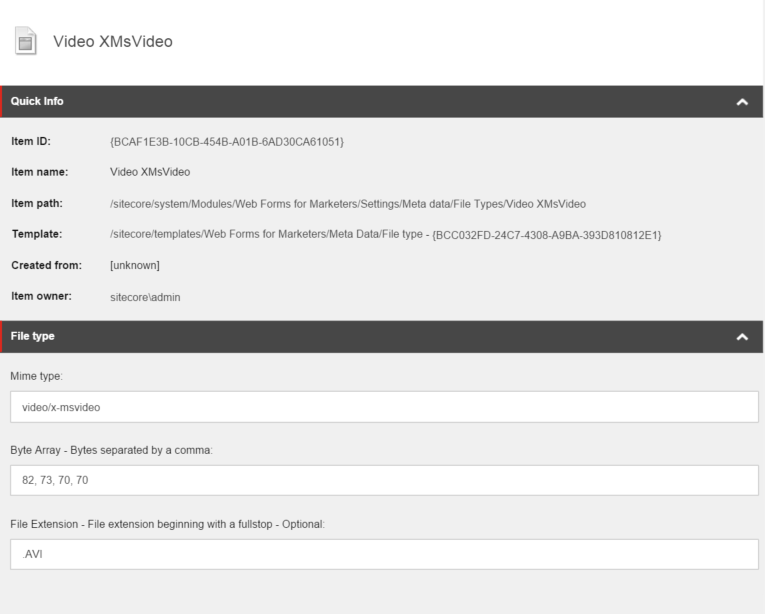This screenshot has height=614, width=765.
Task: Click the Quick Info section header title
Action: coord(37,102)
